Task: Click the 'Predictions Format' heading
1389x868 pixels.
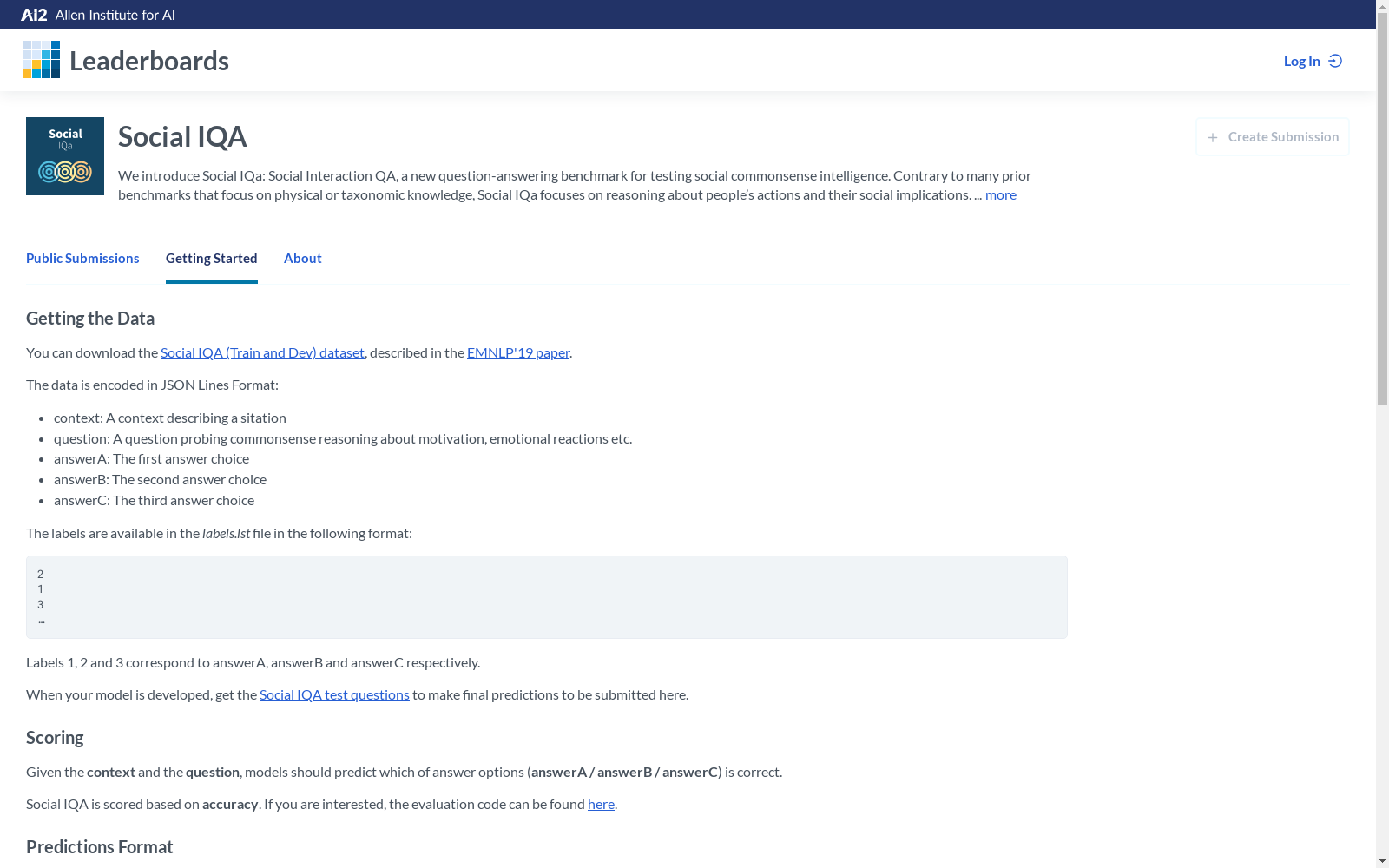Action: coord(100,847)
